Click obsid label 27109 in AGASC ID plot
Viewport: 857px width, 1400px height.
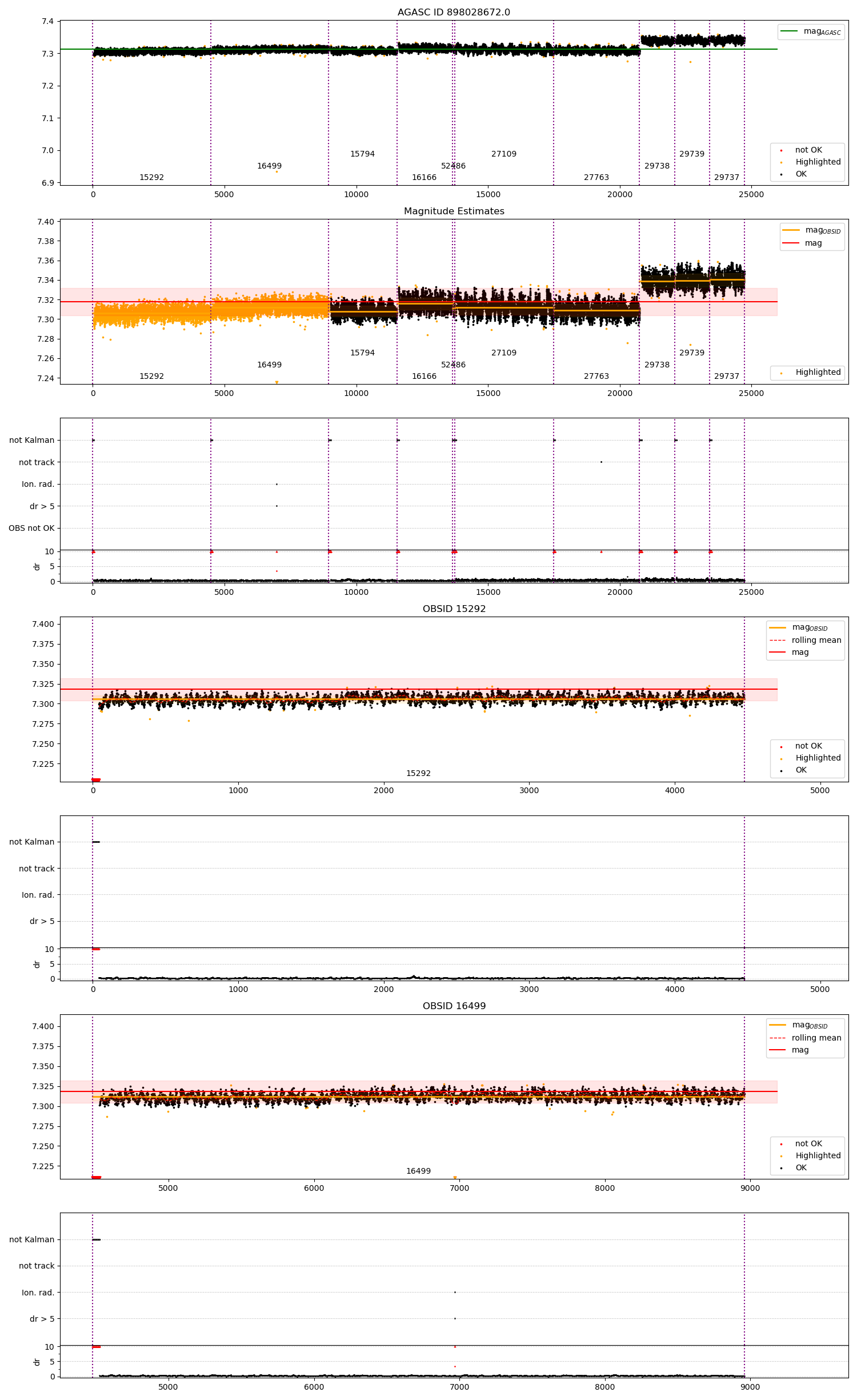(504, 154)
